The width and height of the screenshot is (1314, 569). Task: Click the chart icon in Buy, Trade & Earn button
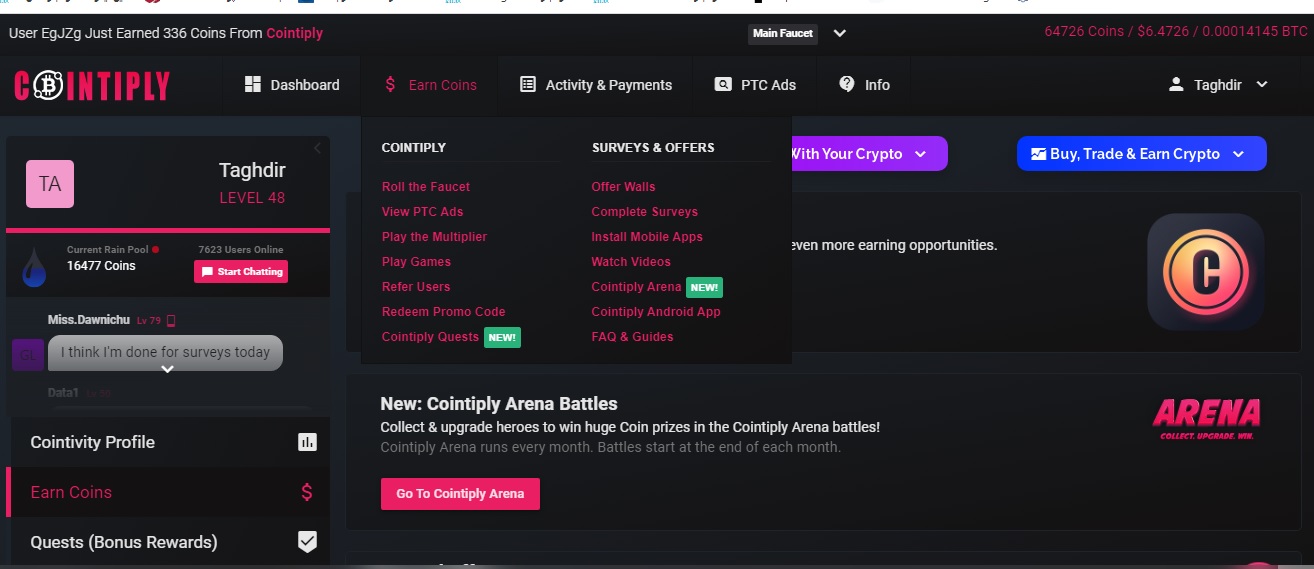coord(1039,154)
